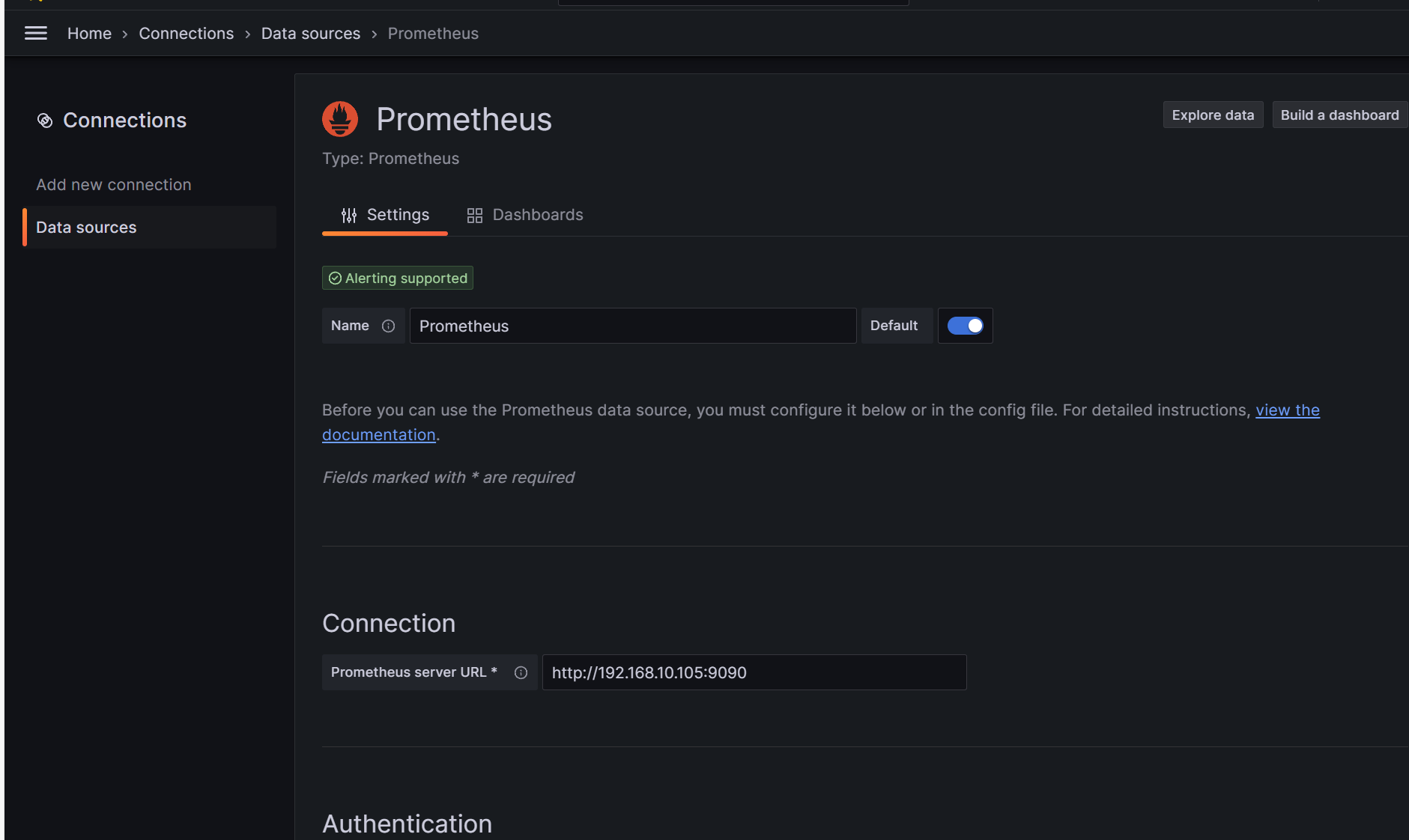Go to Home breadcrumb
The image size is (1409, 840).
(x=89, y=34)
